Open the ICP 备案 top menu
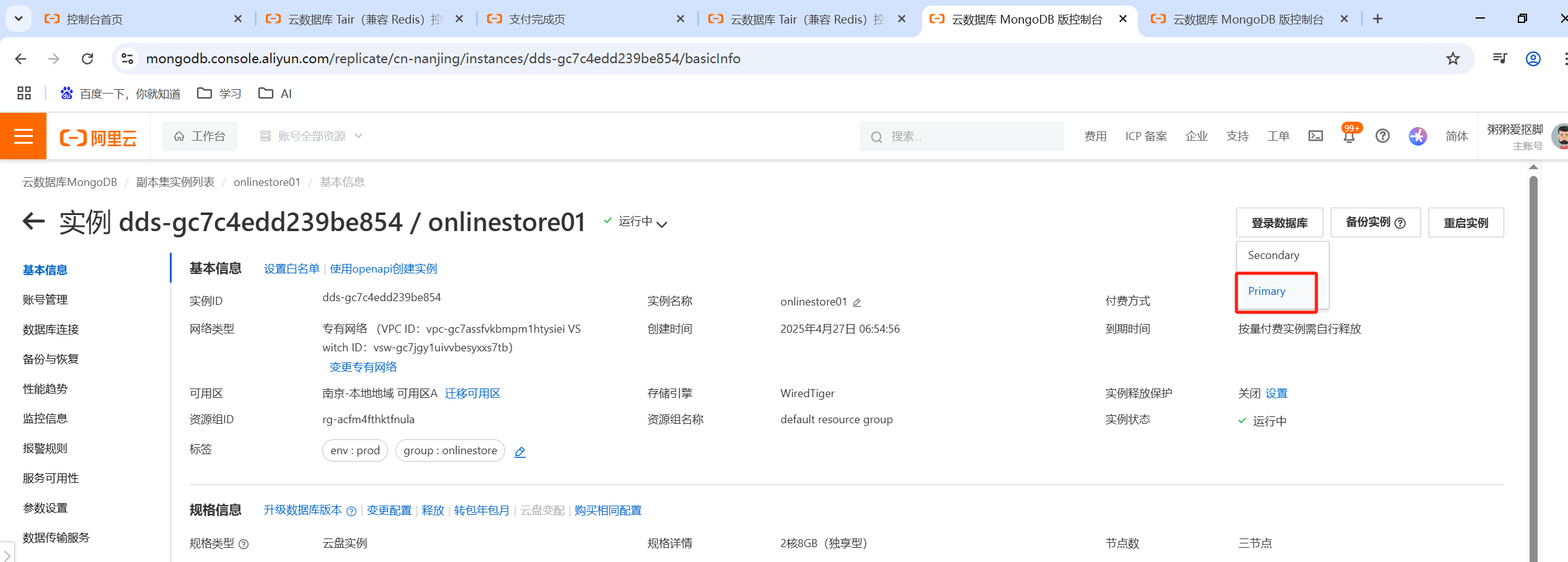This screenshot has width=1568, height=562. coord(1146,136)
